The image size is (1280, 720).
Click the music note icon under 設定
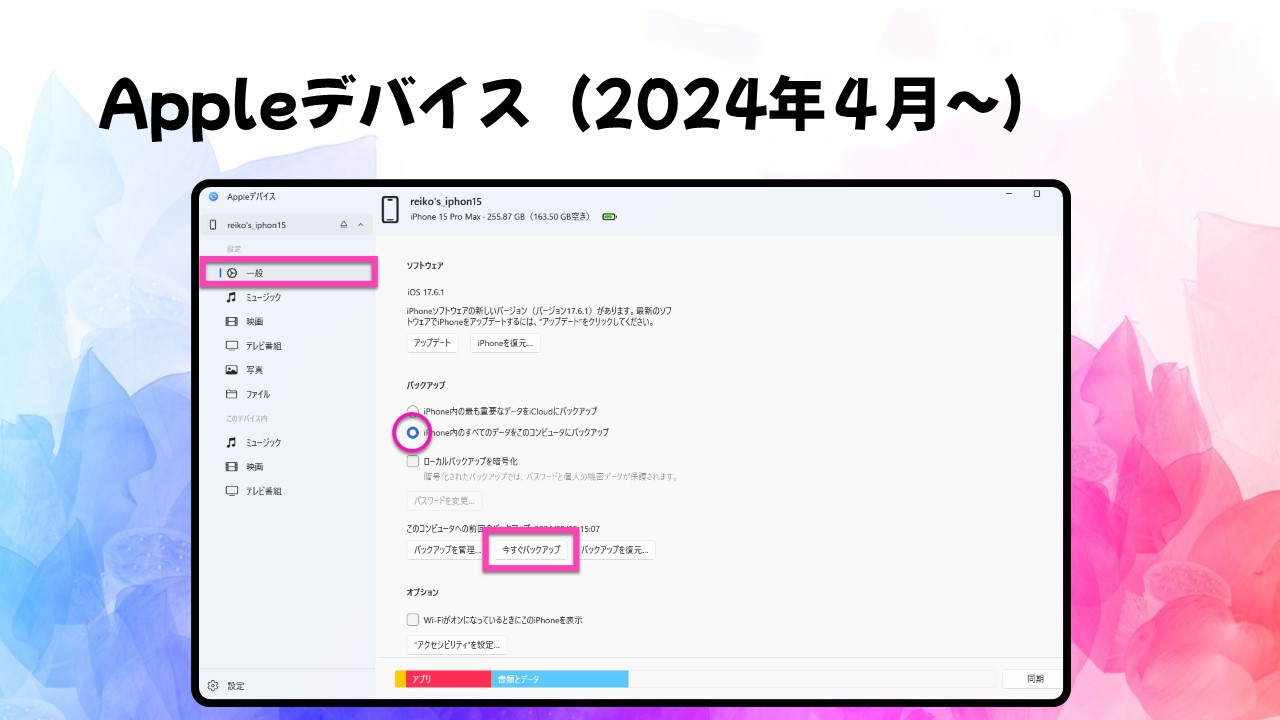click(x=231, y=297)
